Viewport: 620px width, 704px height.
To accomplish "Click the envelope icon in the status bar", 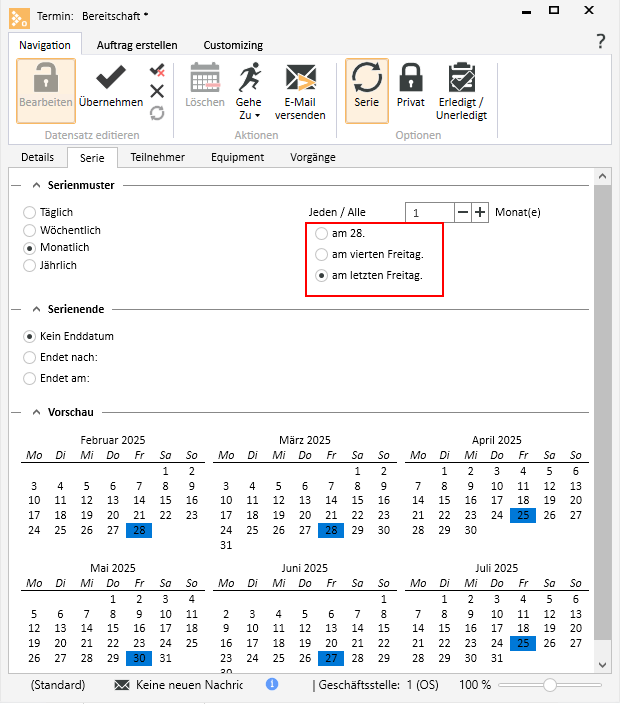I will [122, 685].
